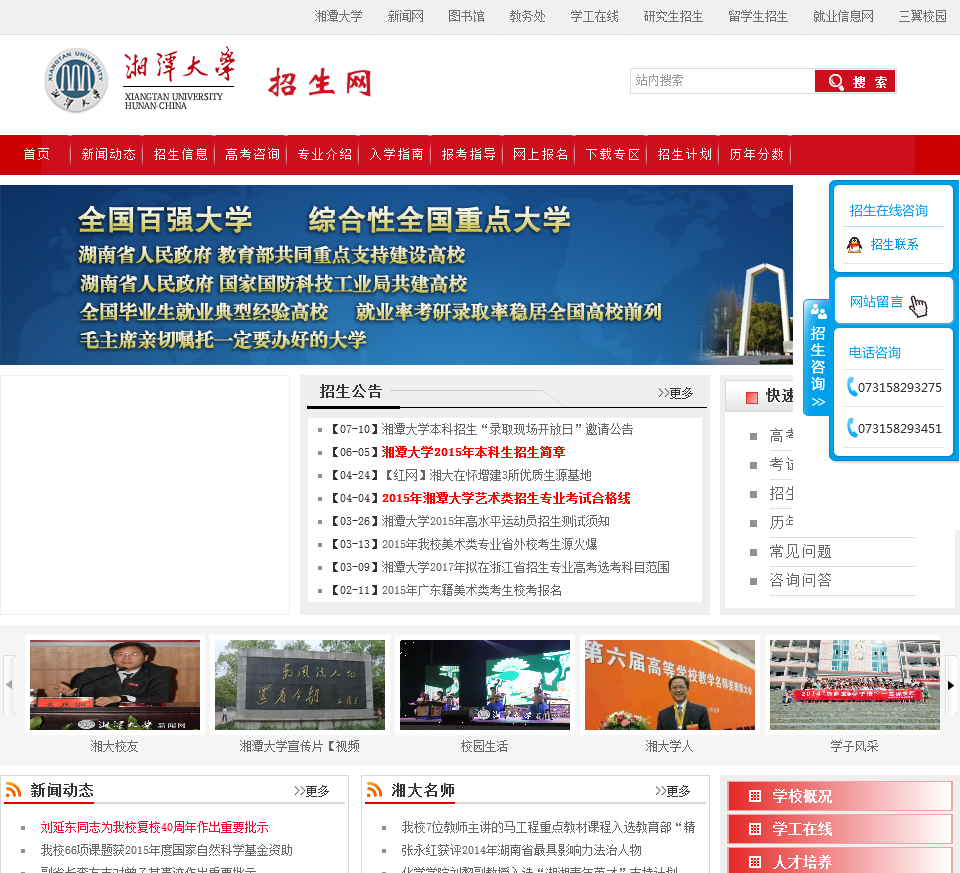The image size is (960, 873).
Task: Open 报考指导 in the navigation bar
Action: tap(468, 154)
